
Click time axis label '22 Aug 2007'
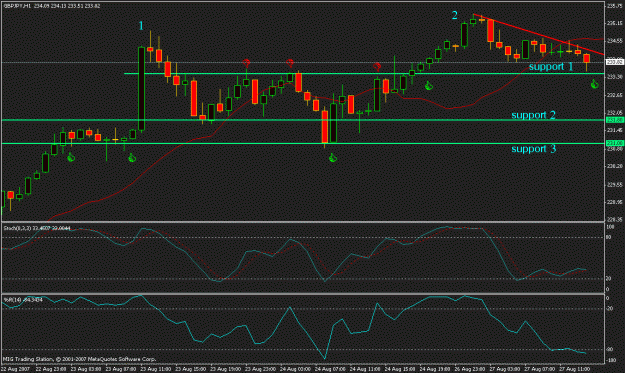[x=14, y=369]
